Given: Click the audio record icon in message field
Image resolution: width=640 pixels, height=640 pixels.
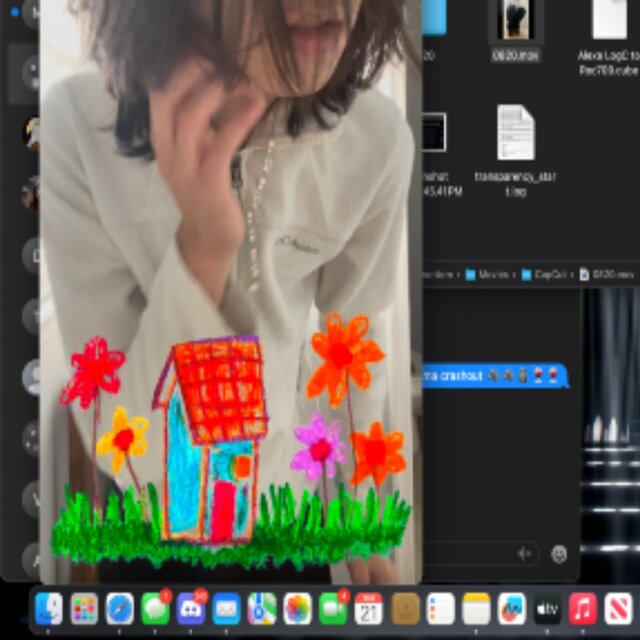Looking at the screenshot, I should click(x=524, y=553).
